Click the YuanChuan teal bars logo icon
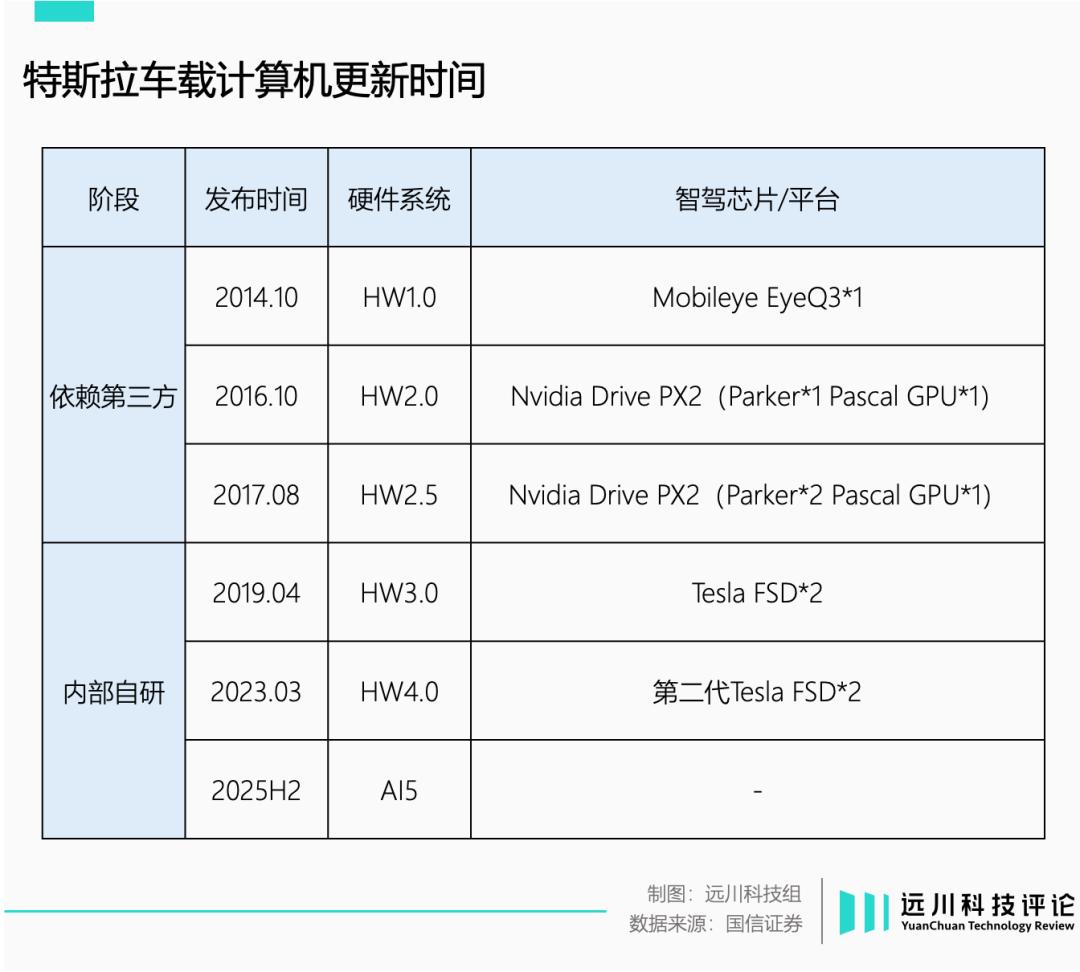This screenshot has height=972, width=1080. [864, 912]
